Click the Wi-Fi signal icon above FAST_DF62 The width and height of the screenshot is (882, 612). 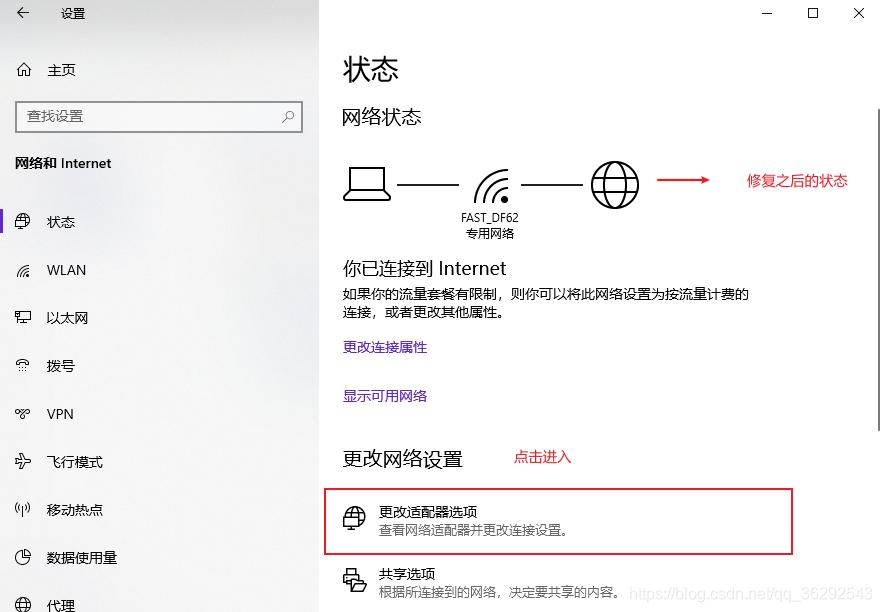(x=492, y=186)
